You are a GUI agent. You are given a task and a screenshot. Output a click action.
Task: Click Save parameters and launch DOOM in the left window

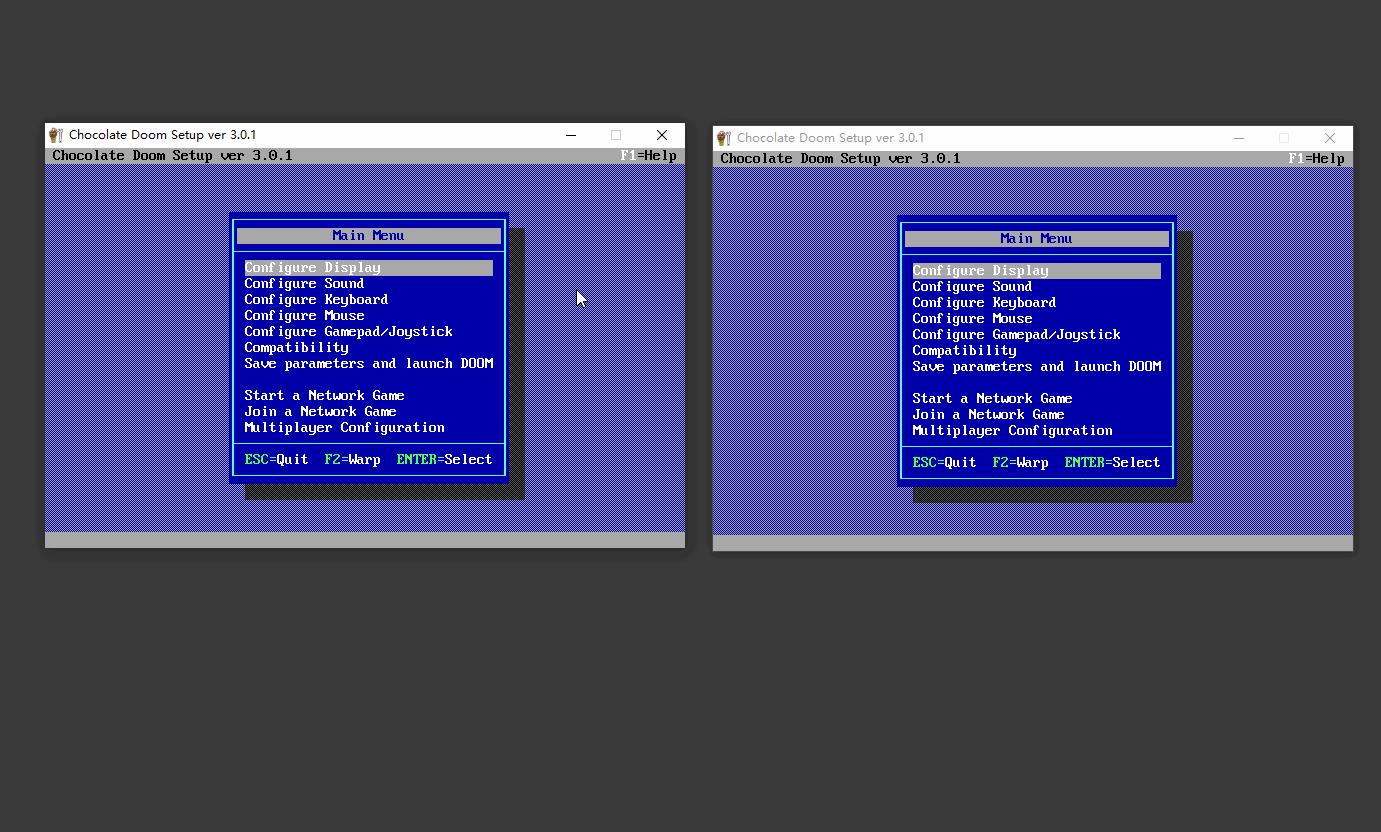click(369, 364)
